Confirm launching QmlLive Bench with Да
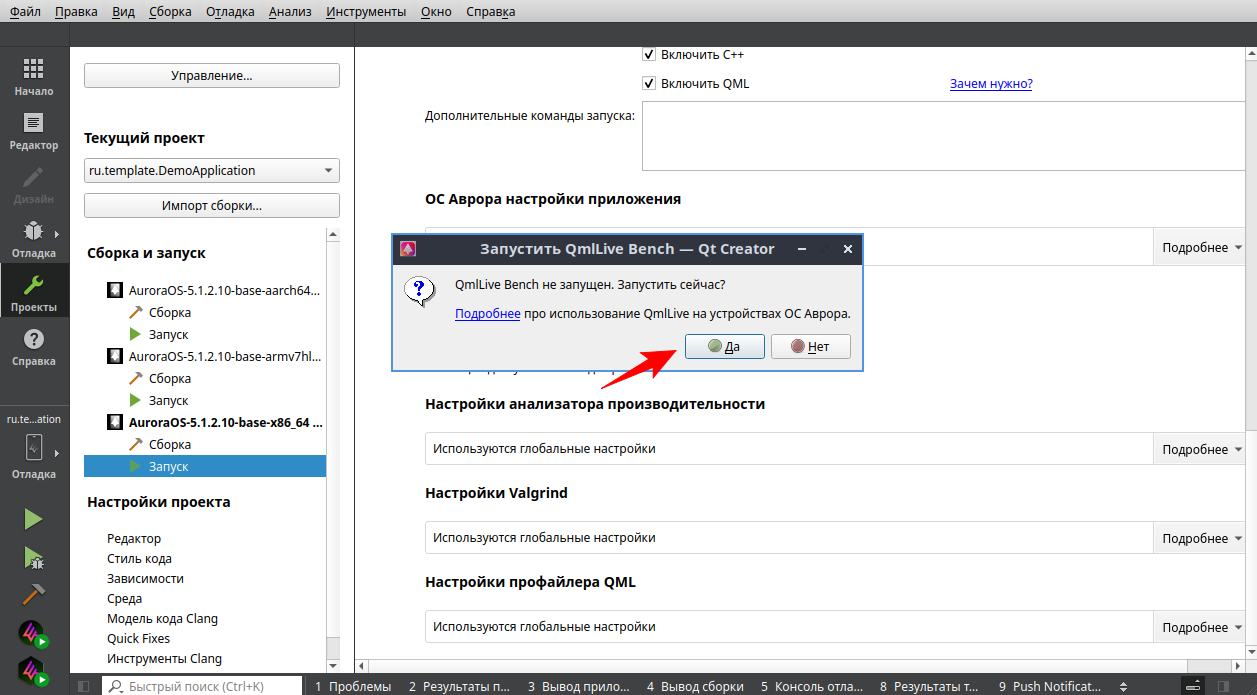The image size is (1257, 695). (724, 346)
